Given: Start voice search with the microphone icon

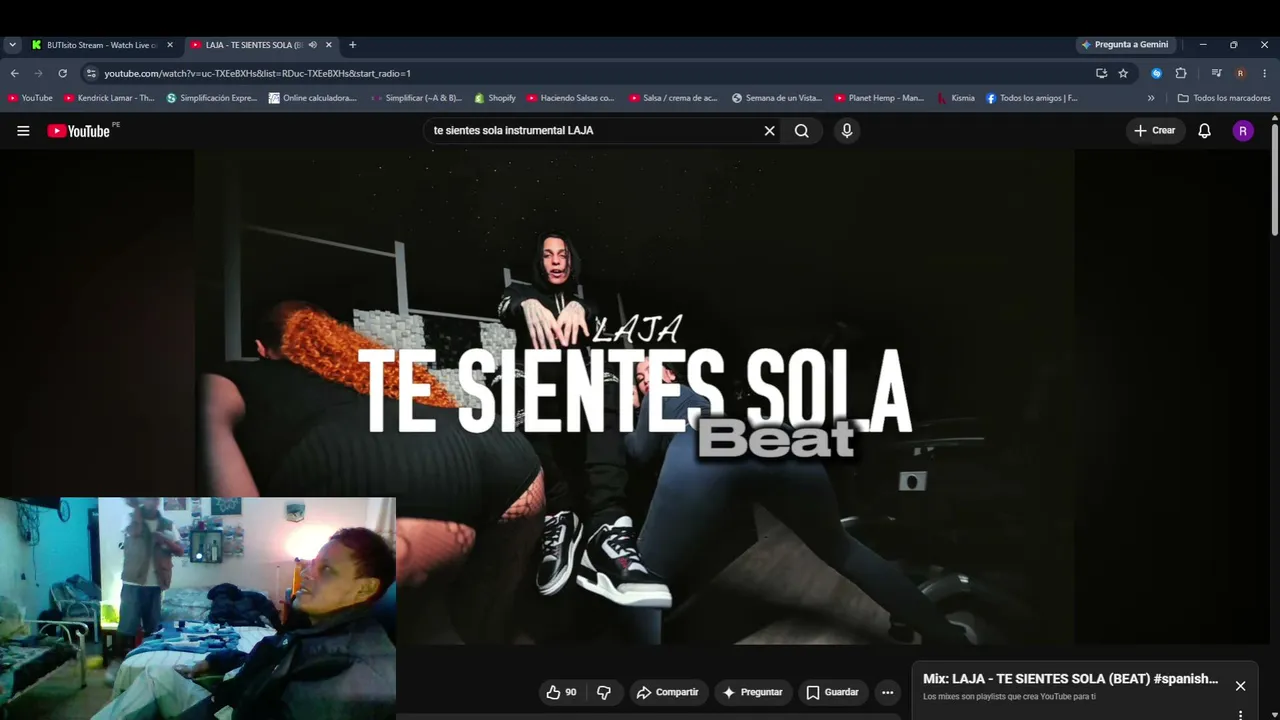Looking at the screenshot, I should pyautogui.click(x=847, y=131).
